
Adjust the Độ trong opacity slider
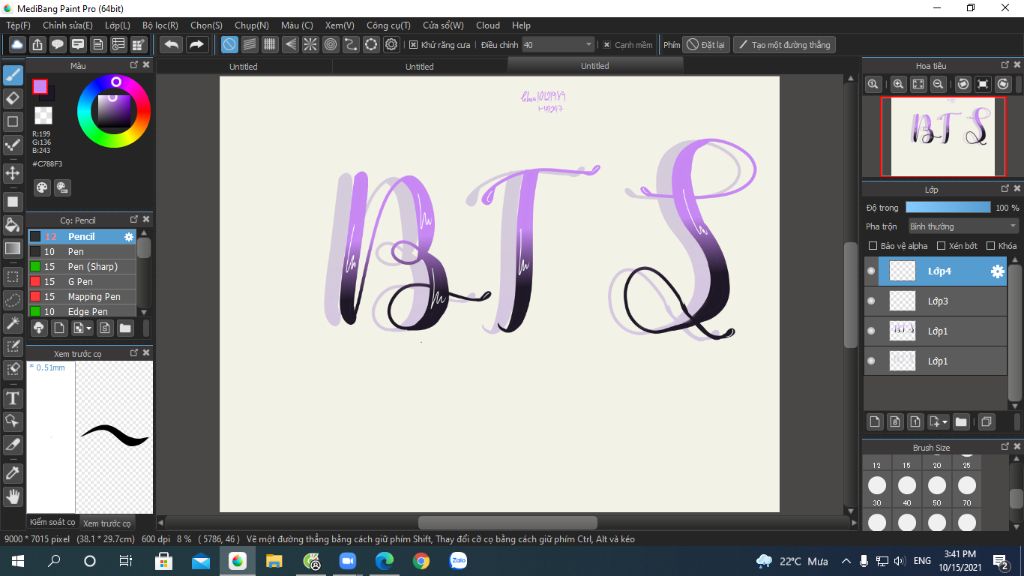click(948, 208)
